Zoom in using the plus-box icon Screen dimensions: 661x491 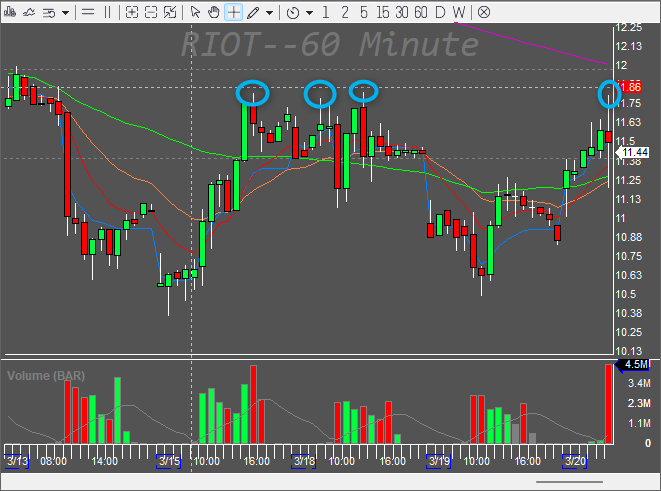click(x=132, y=13)
